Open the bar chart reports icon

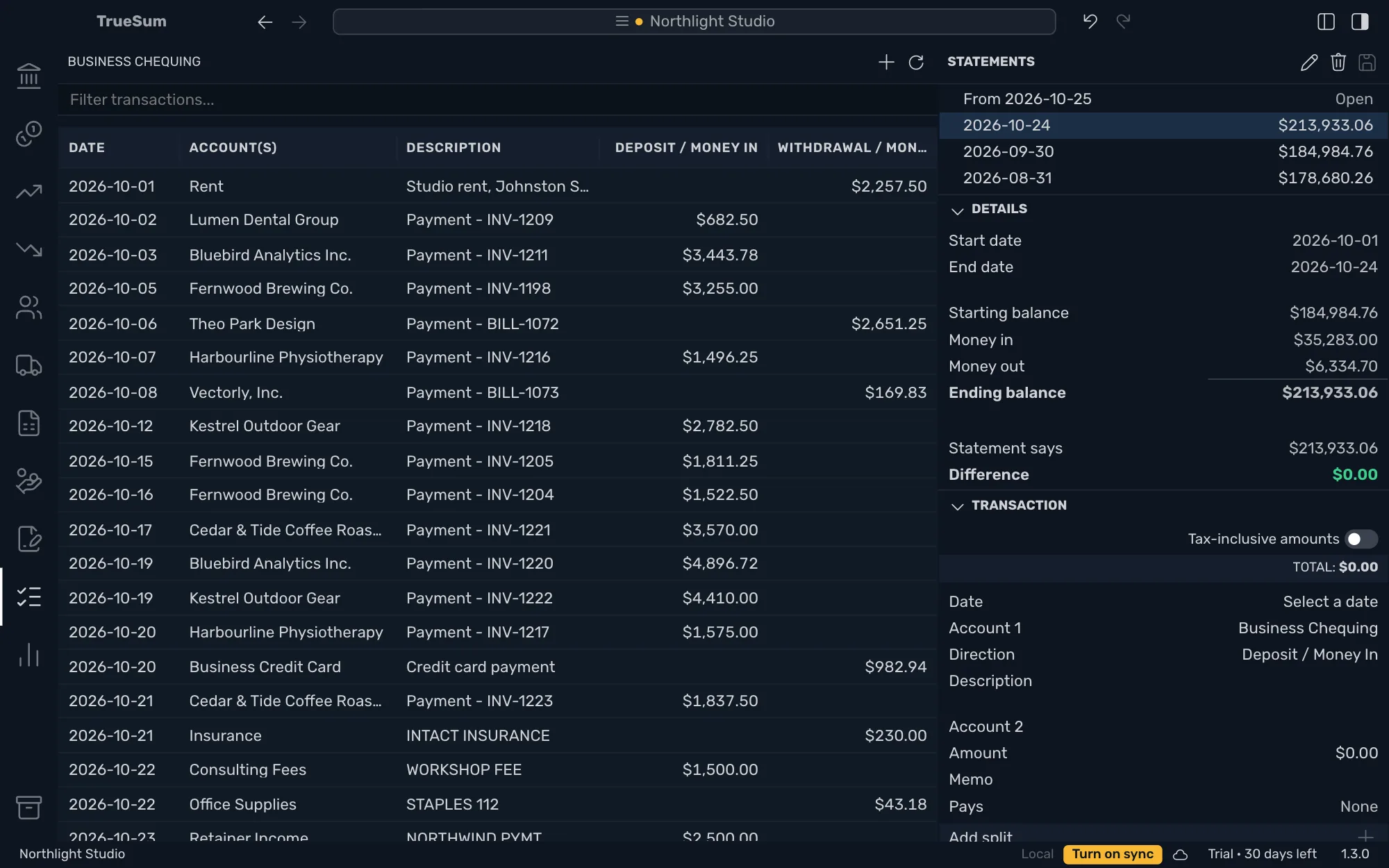[28, 655]
